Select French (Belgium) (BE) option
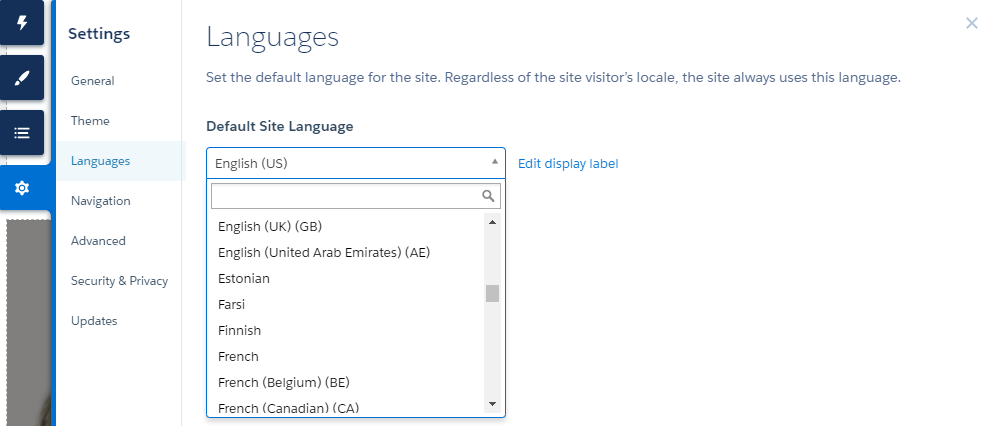Viewport: 991px width, 426px height. [284, 383]
